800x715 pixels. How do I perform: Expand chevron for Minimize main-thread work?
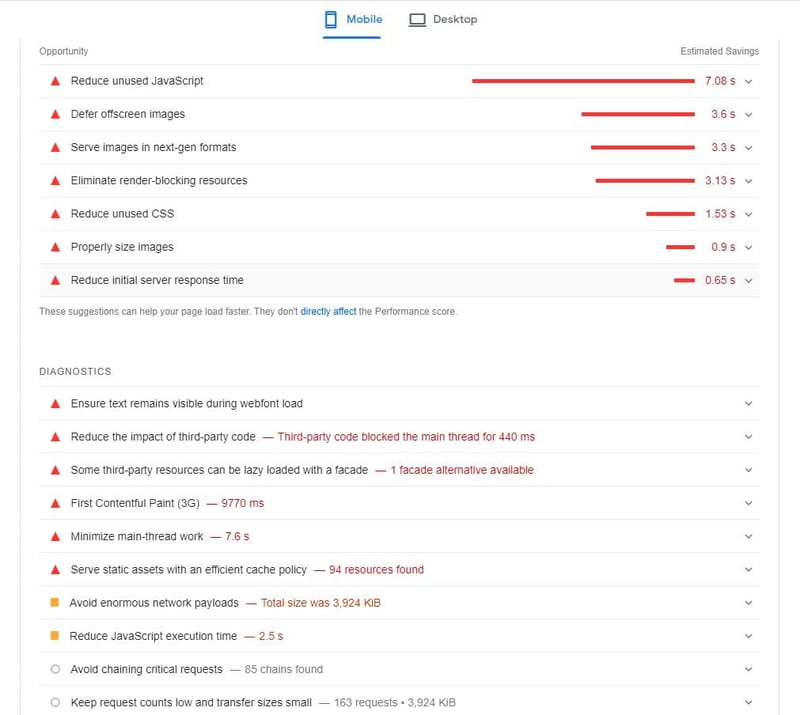click(x=748, y=537)
